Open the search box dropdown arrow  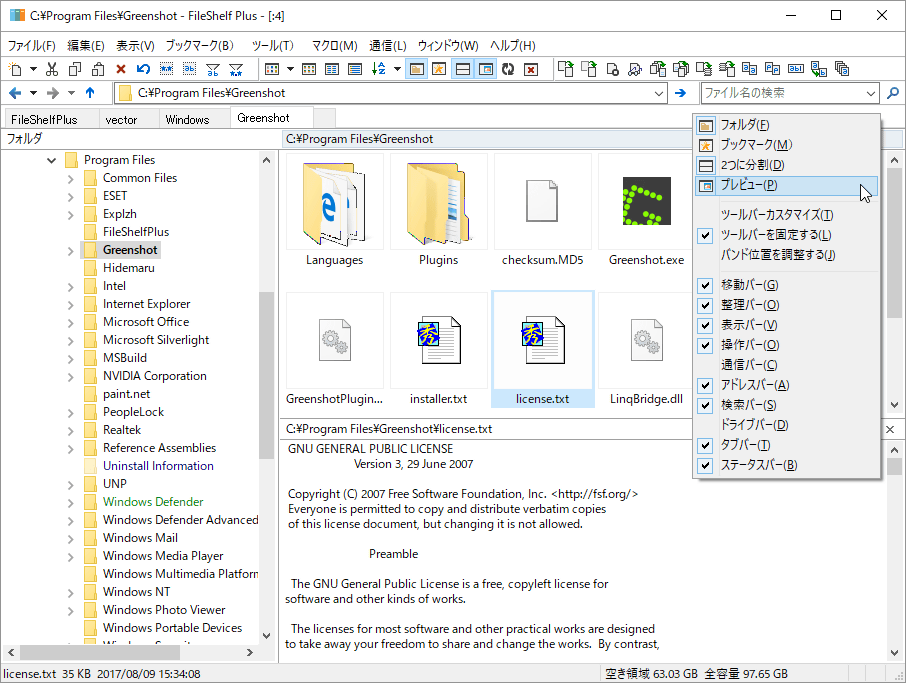[871, 93]
